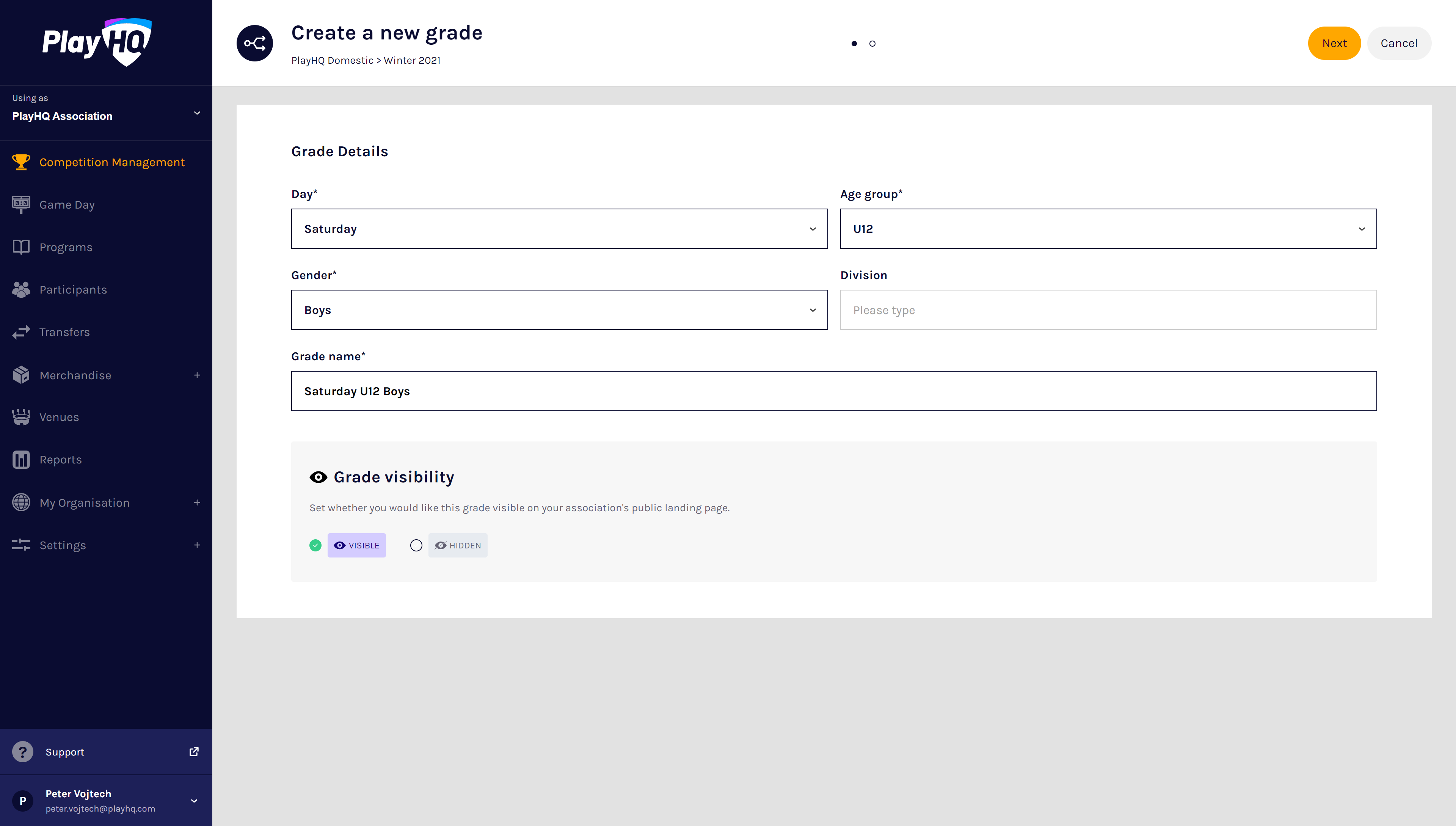Screen dimensions: 1456x826
Task: Open Competition Management in the sidebar
Action: (112, 162)
